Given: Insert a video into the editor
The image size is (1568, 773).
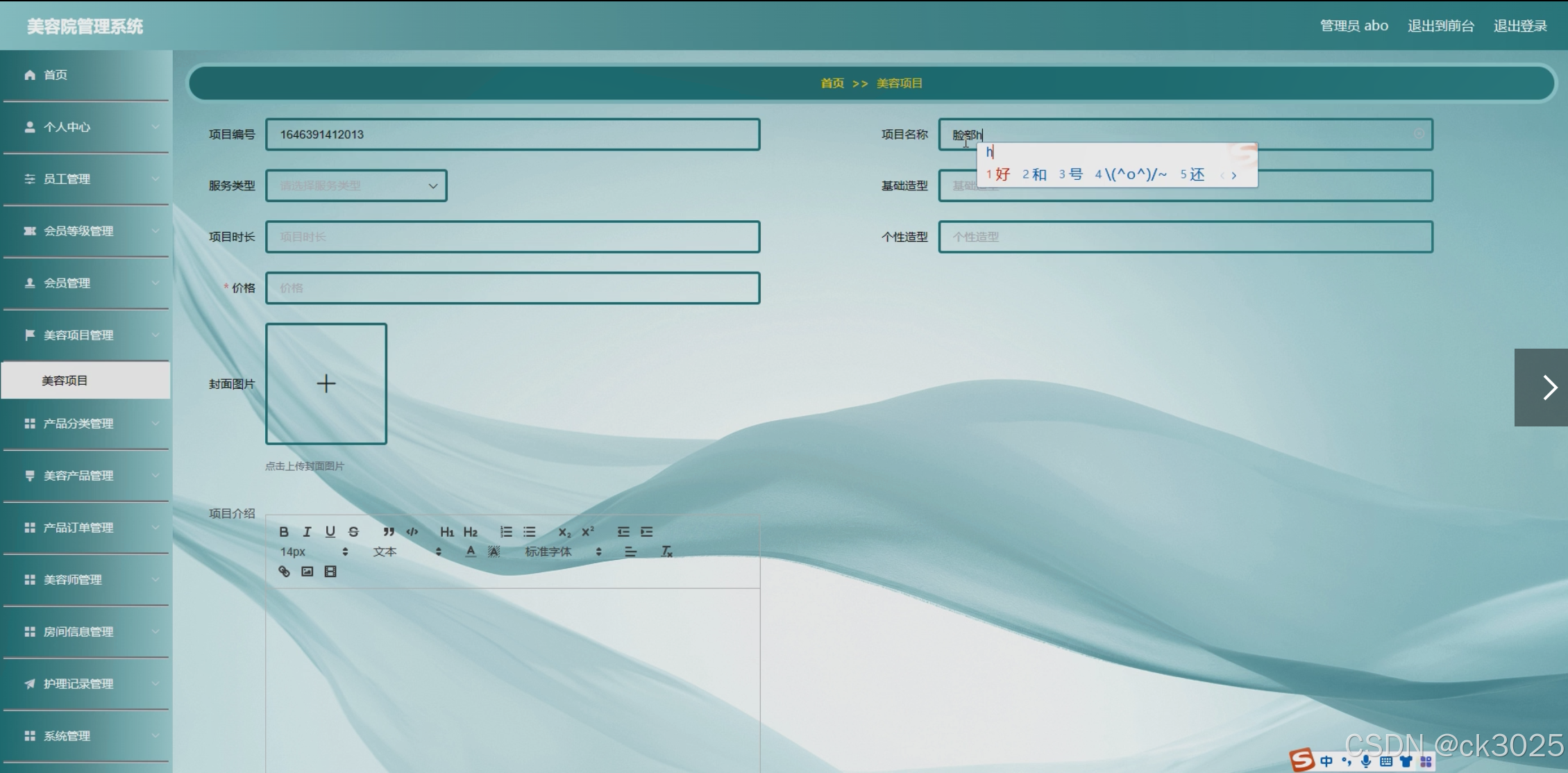Looking at the screenshot, I should point(330,572).
